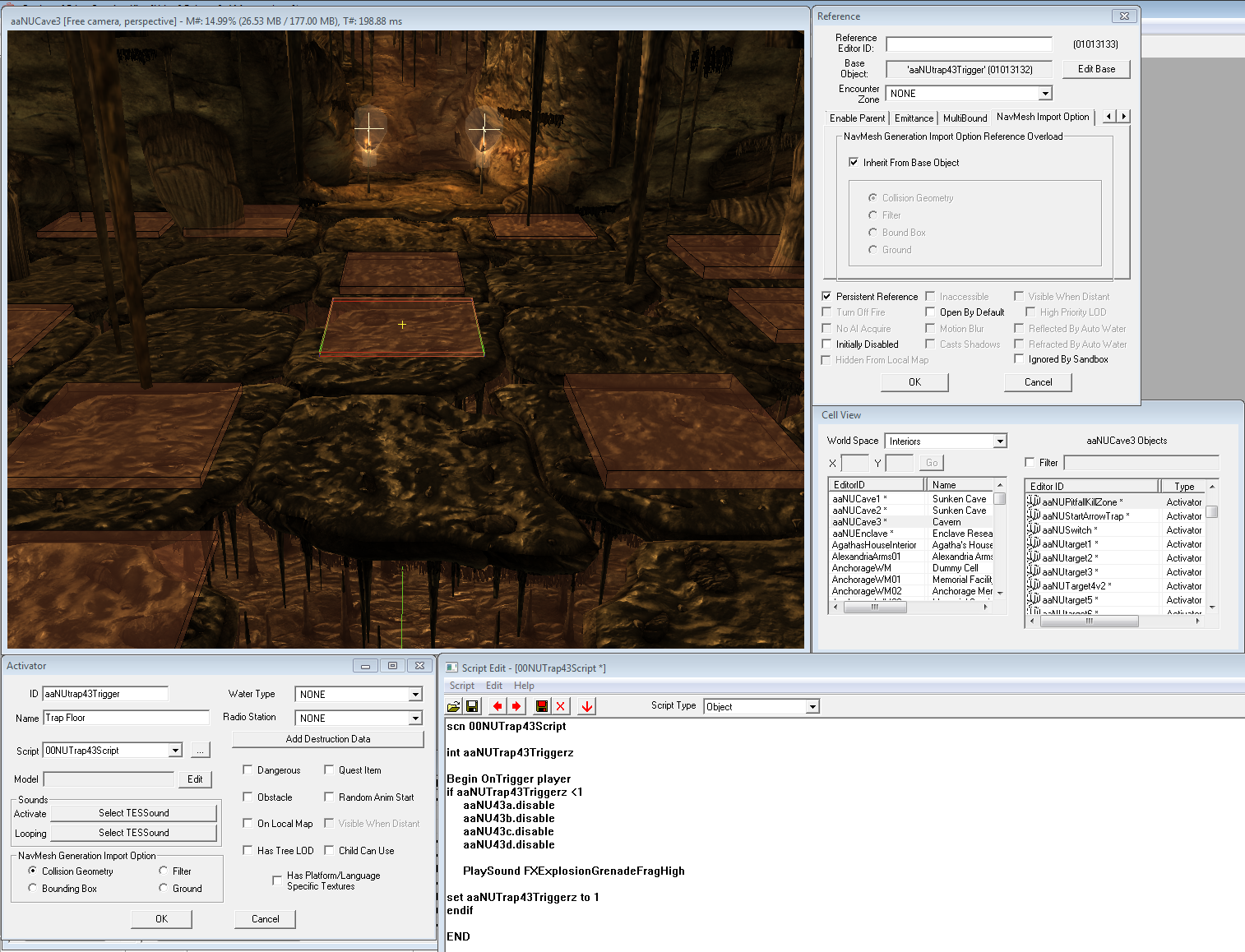Delete script using the red X icon
This screenshot has height=952, width=1245.
click(x=561, y=706)
